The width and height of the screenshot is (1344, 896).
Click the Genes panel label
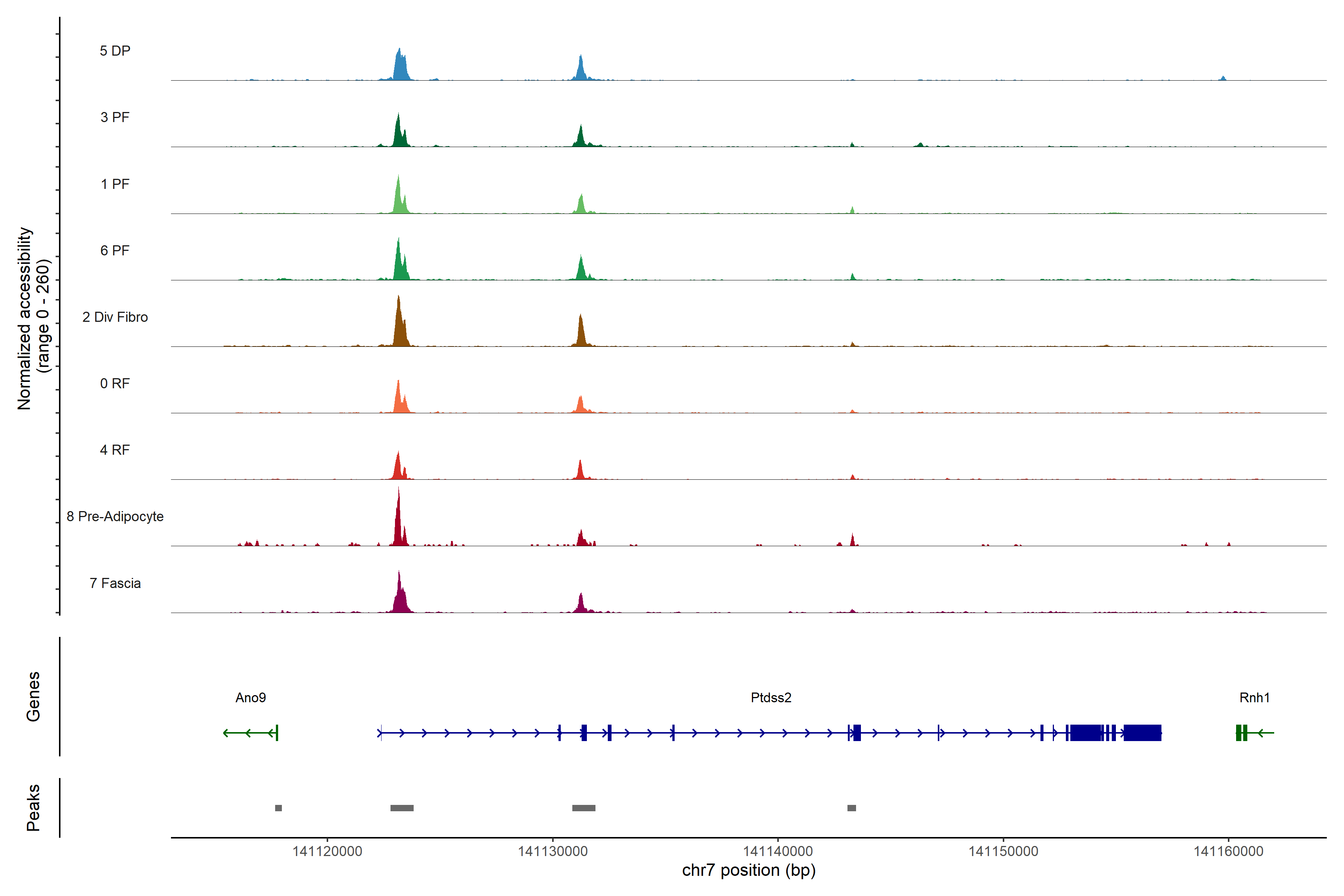point(33,697)
